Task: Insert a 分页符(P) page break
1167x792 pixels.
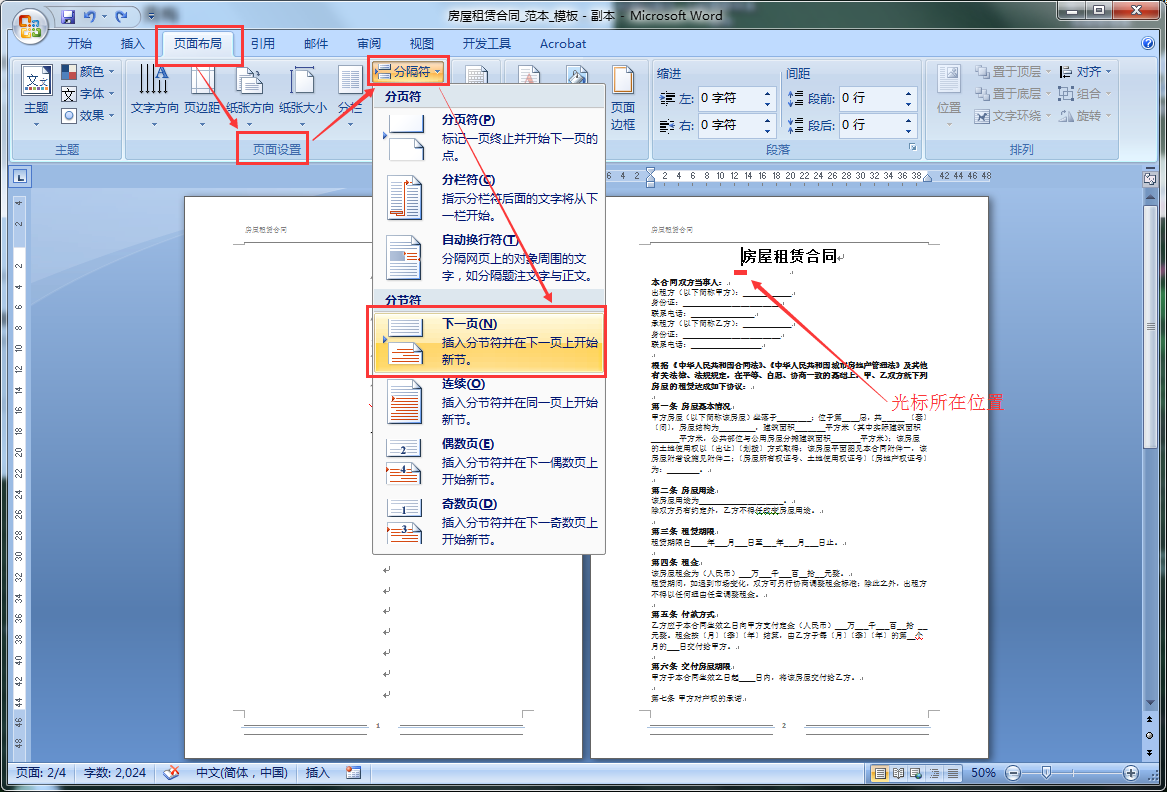Action: click(x=489, y=137)
